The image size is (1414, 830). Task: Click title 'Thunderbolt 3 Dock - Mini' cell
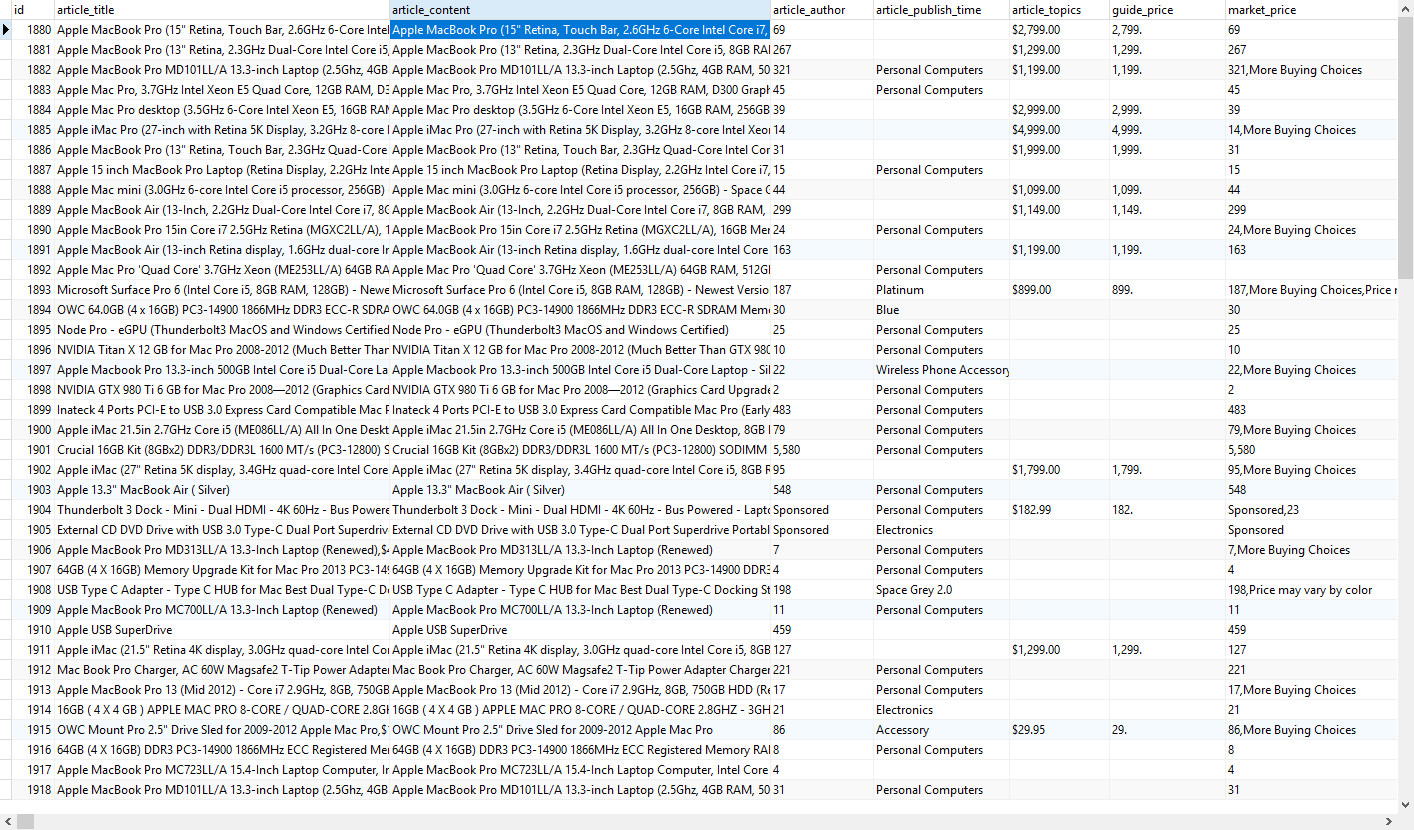(x=221, y=510)
